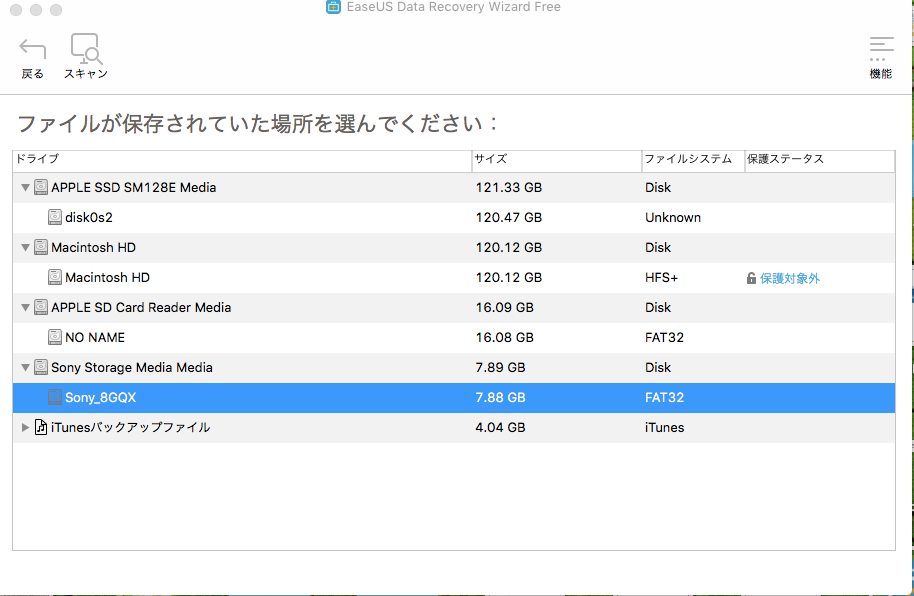Click the 16.08 GB size value
Screen dimensions: 914x596
pos(505,338)
